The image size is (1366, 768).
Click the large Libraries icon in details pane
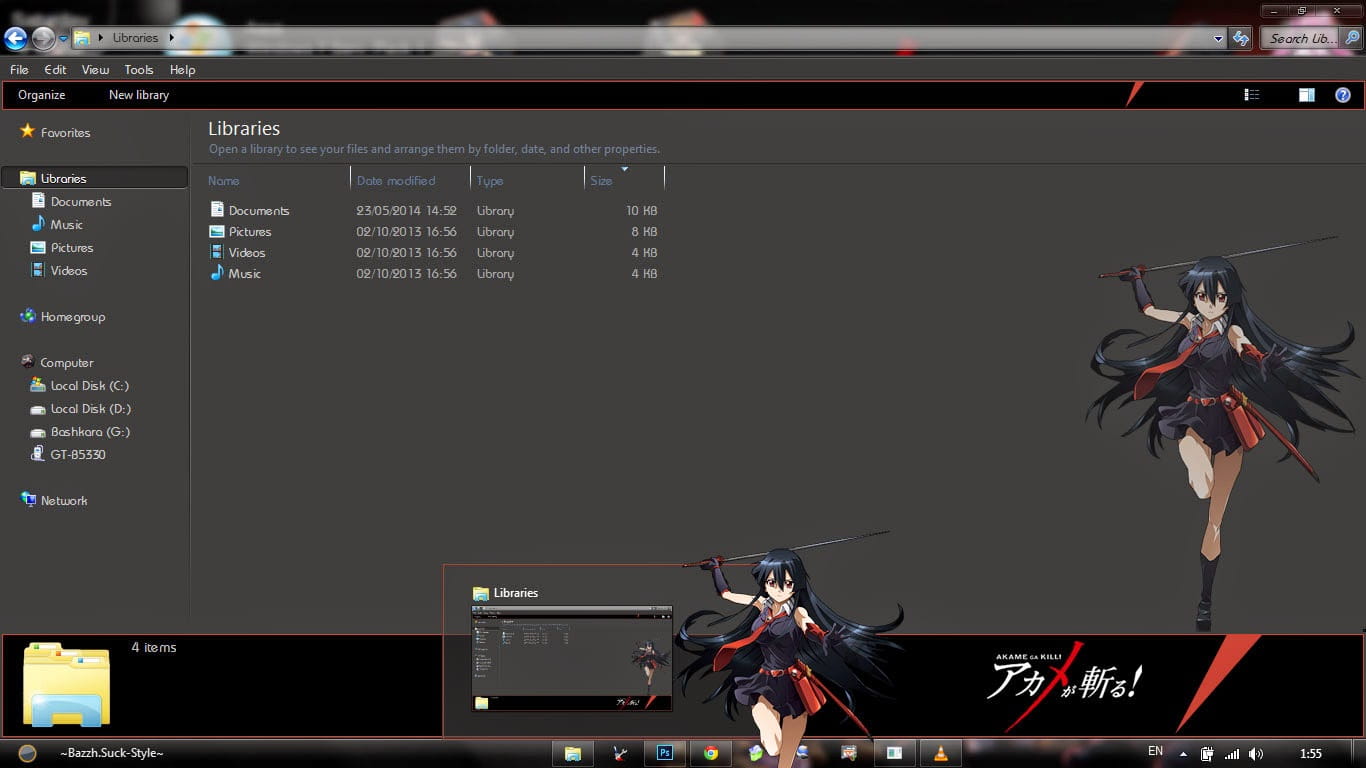67,685
